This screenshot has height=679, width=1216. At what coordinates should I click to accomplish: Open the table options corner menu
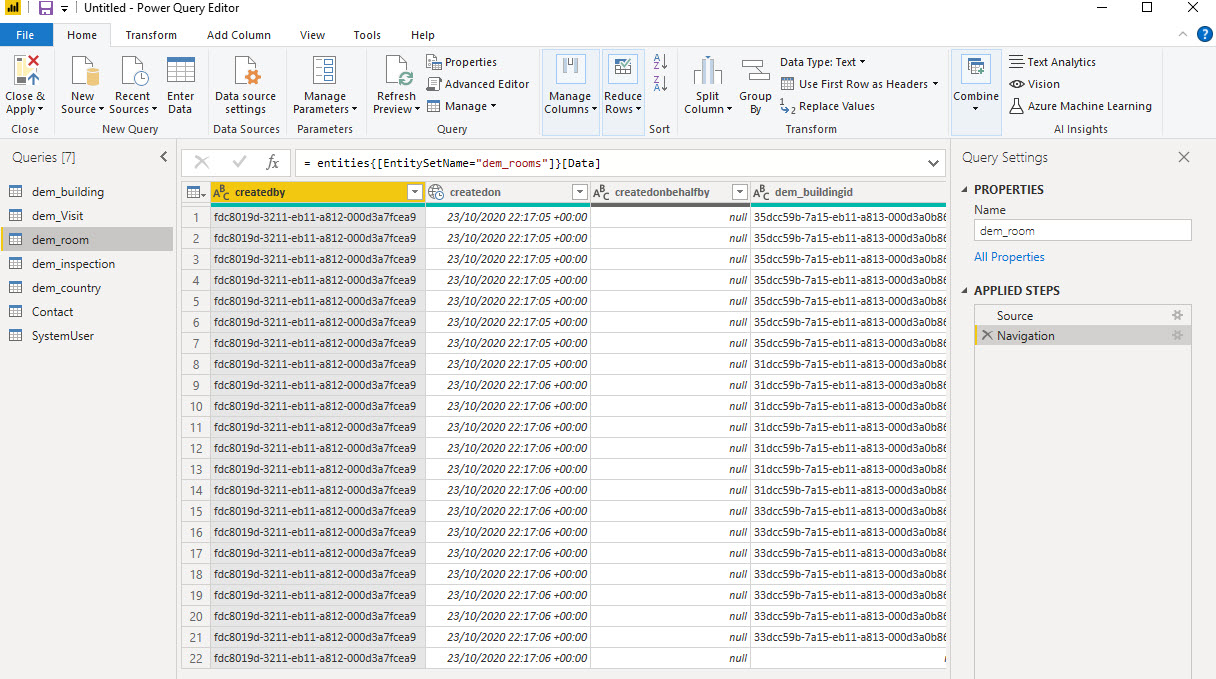coord(196,192)
